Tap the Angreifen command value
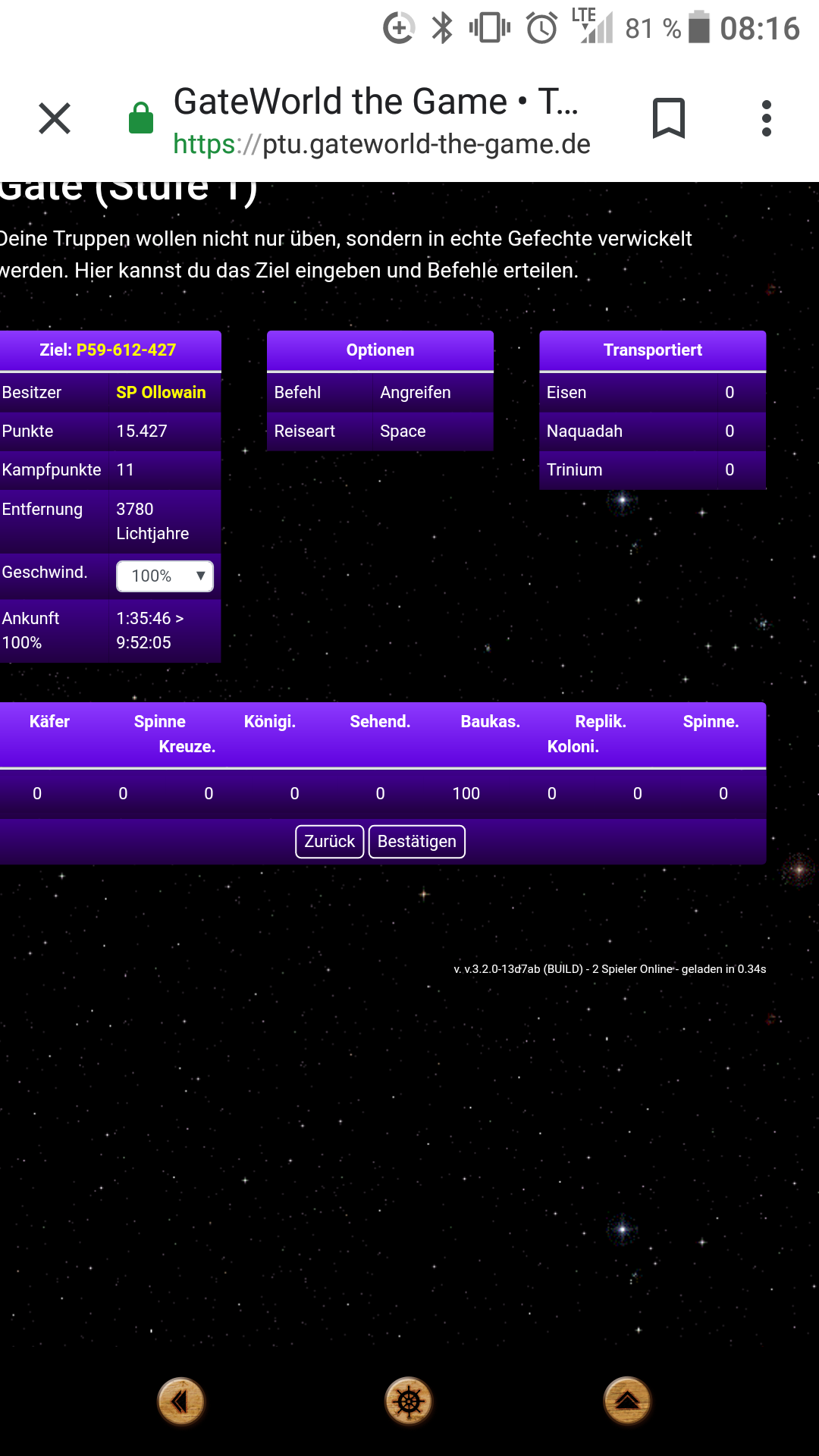The height and width of the screenshot is (1456, 819). click(x=415, y=392)
